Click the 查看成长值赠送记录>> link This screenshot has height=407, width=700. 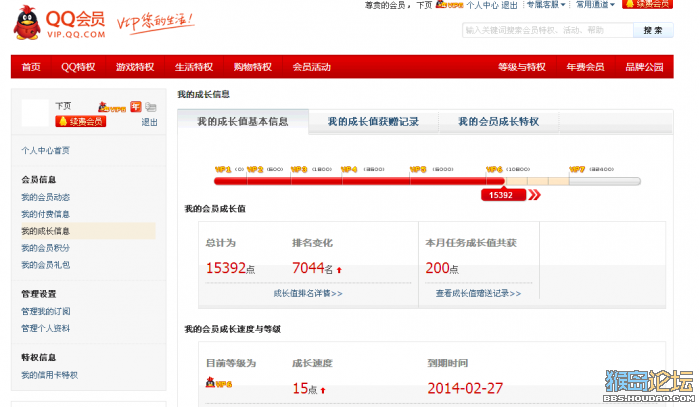point(479,293)
